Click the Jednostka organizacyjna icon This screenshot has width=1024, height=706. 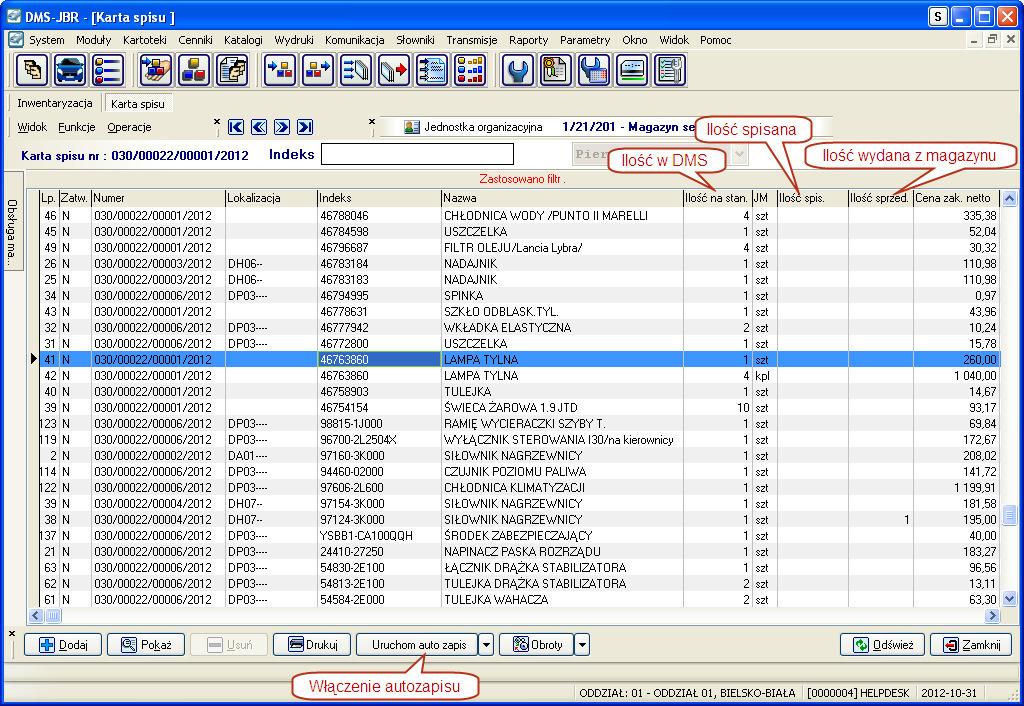click(411, 127)
